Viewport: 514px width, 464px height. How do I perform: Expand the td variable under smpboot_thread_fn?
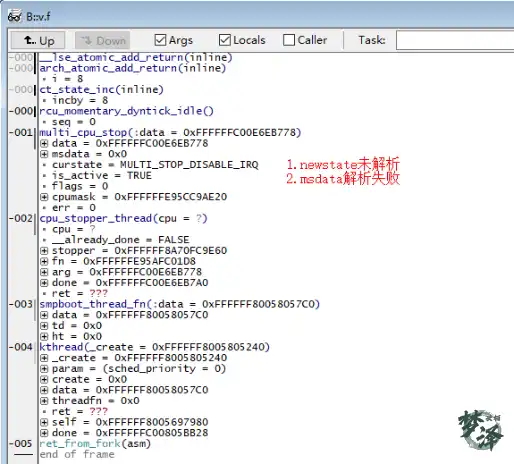point(44,326)
